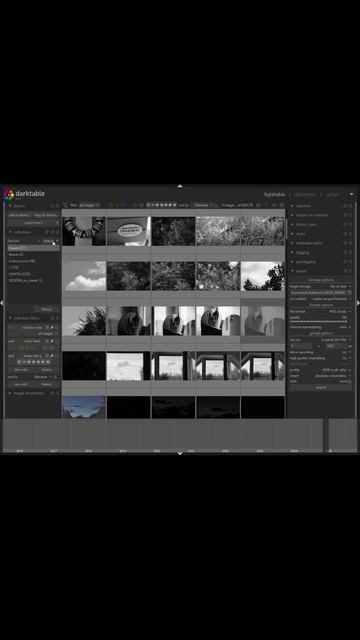Click the copy & import button
Viewport: 360px width, 640px height.
click(x=45, y=215)
